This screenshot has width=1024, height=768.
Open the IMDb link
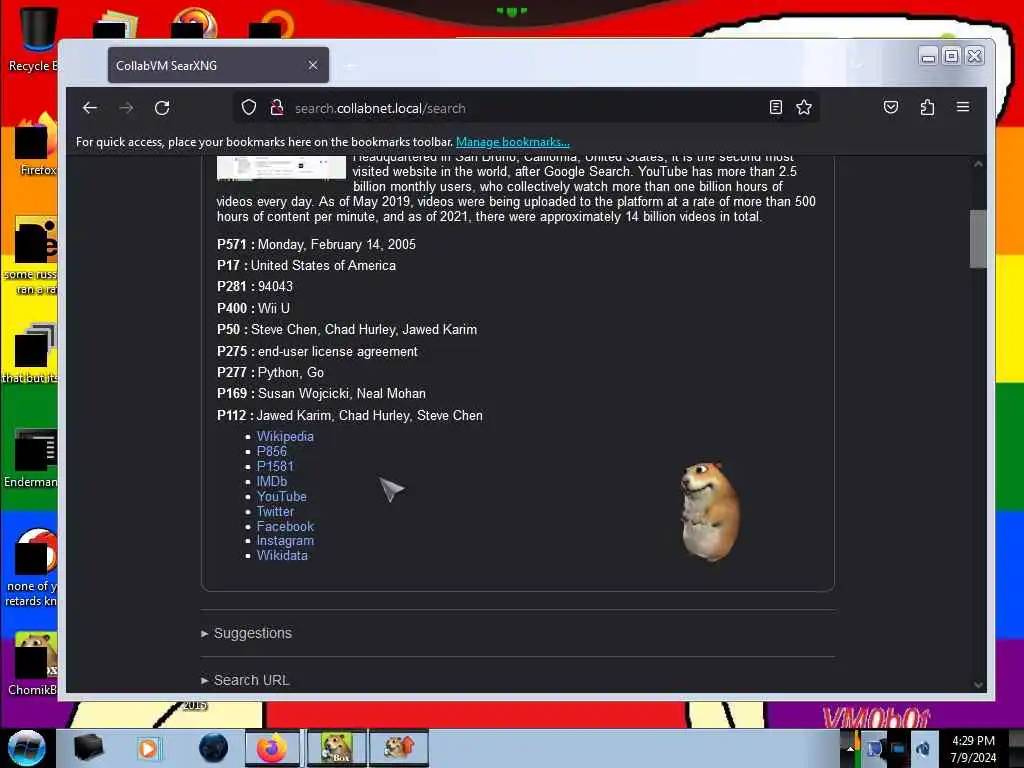tap(272, 481)
